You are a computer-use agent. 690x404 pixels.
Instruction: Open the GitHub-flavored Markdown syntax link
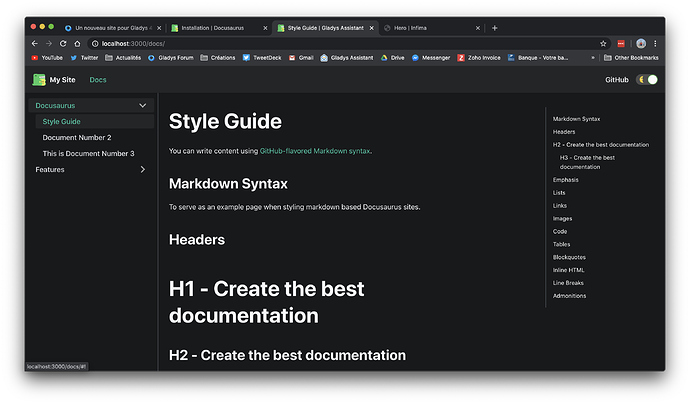coord(315,151)
